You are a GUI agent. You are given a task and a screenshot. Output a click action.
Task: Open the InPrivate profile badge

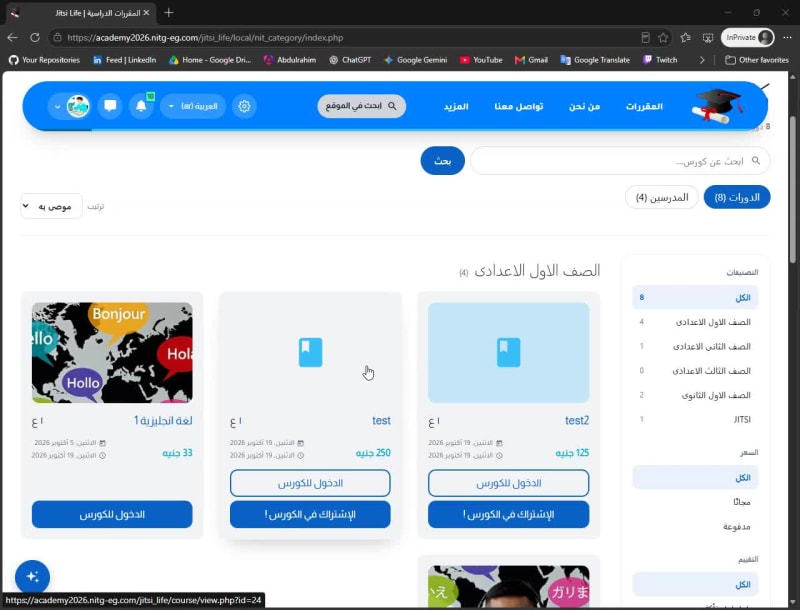747,37
